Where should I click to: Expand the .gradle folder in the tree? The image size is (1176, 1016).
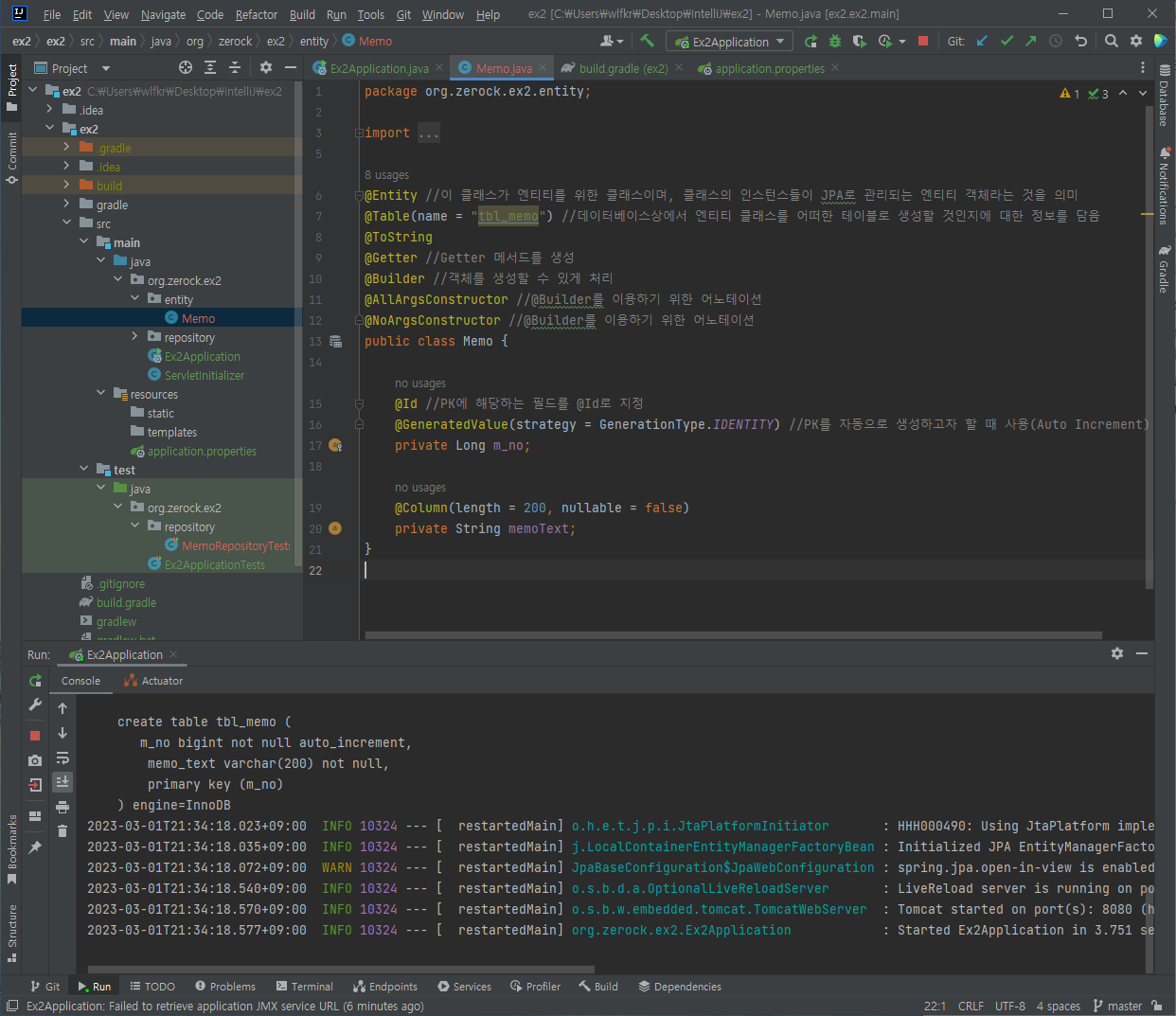(x=66, y=147)
